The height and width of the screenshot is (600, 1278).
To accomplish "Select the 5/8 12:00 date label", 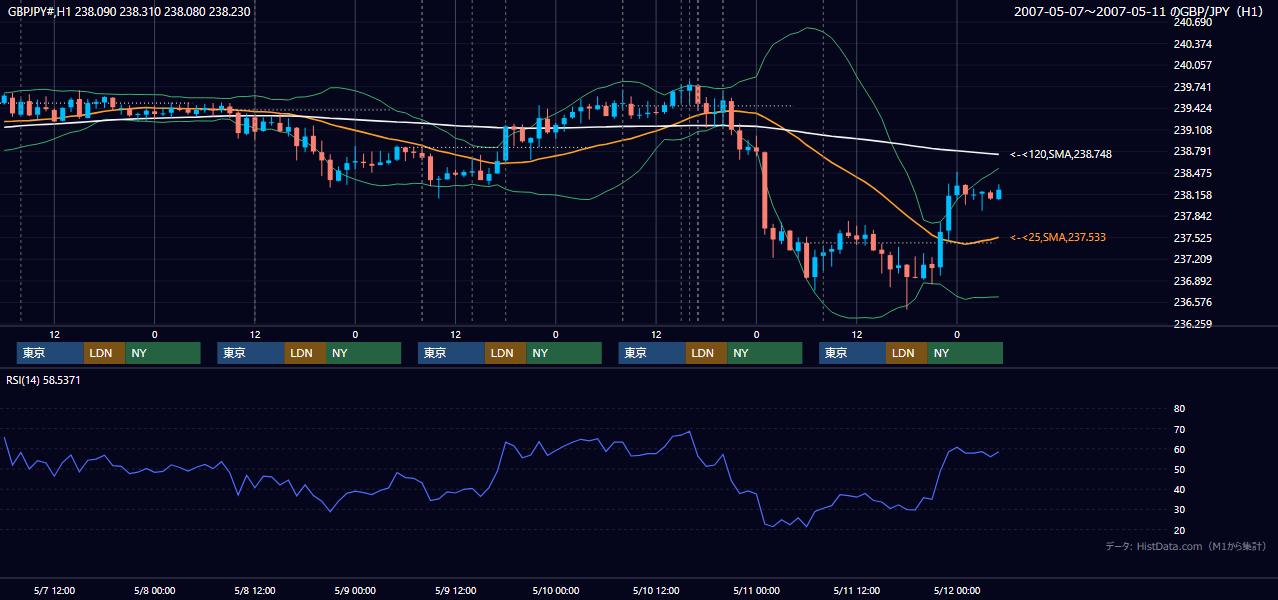I will (255, 590).
